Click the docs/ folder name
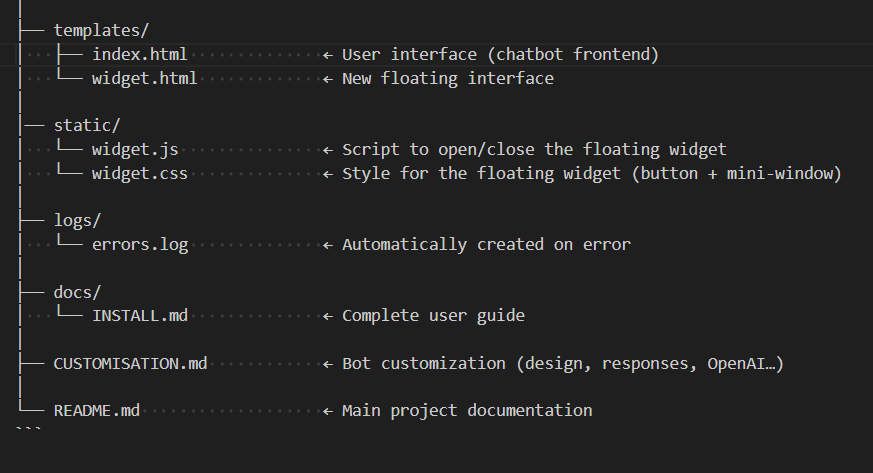This screenshot has width=873, height=473. [x=77, y=292]
